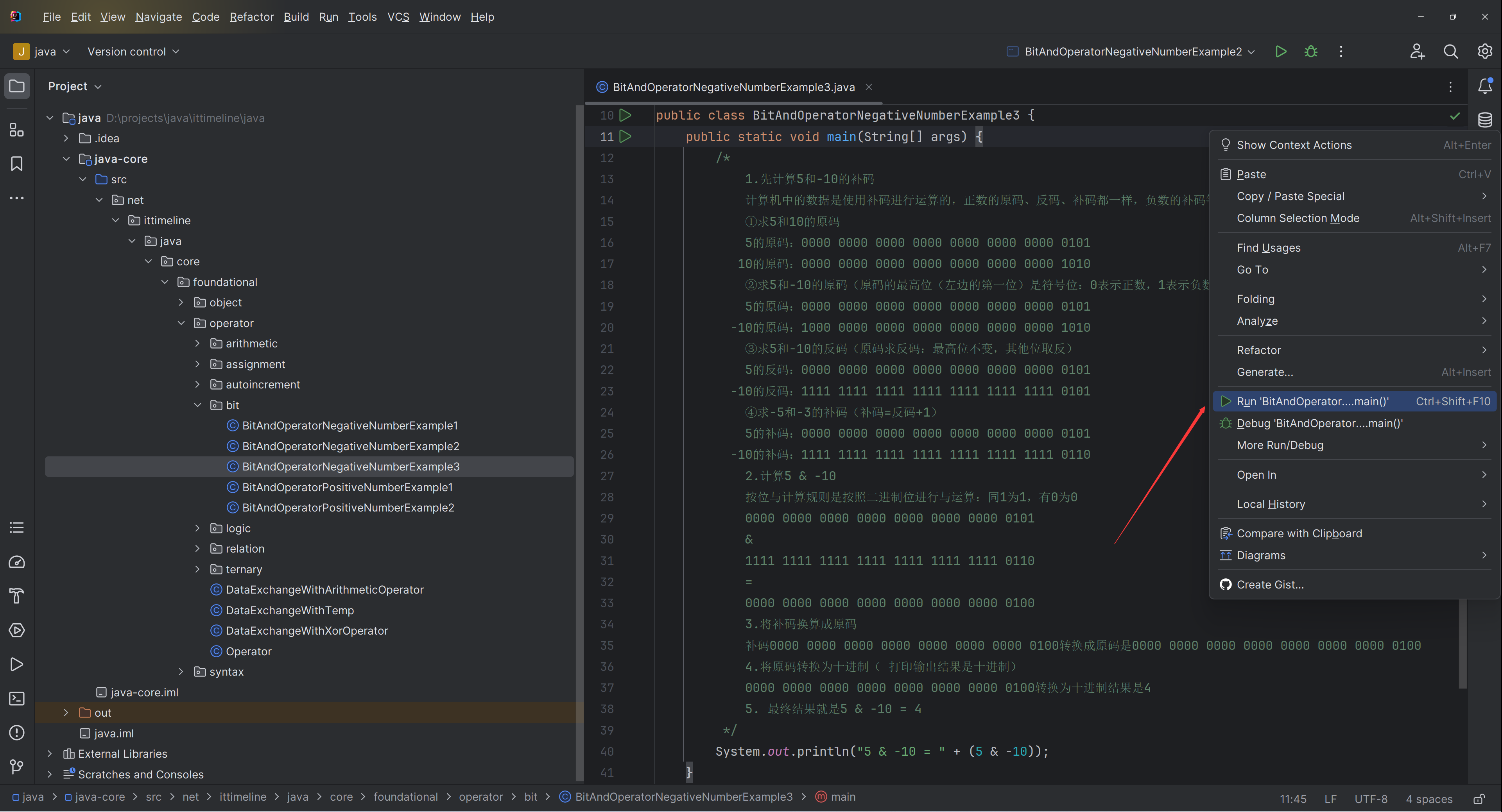Expand the arithmetic package
Viewport: 1502px width, 812px height.
[x=197, y=343]
